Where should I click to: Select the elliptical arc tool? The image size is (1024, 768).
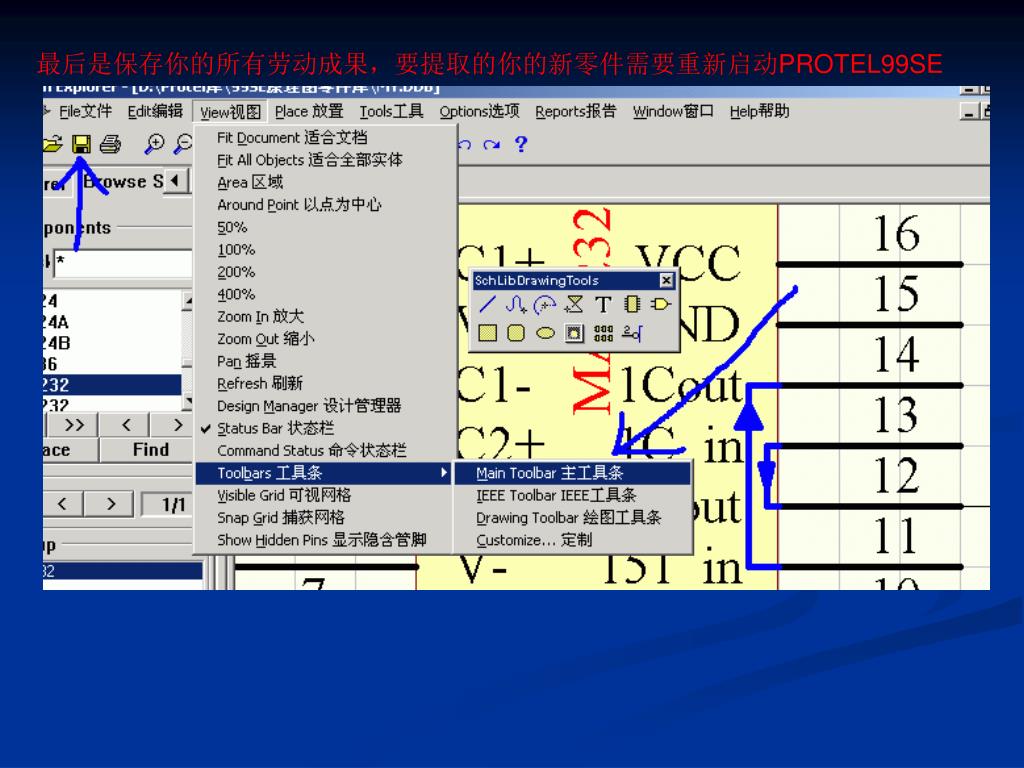[x=545, y=304]
